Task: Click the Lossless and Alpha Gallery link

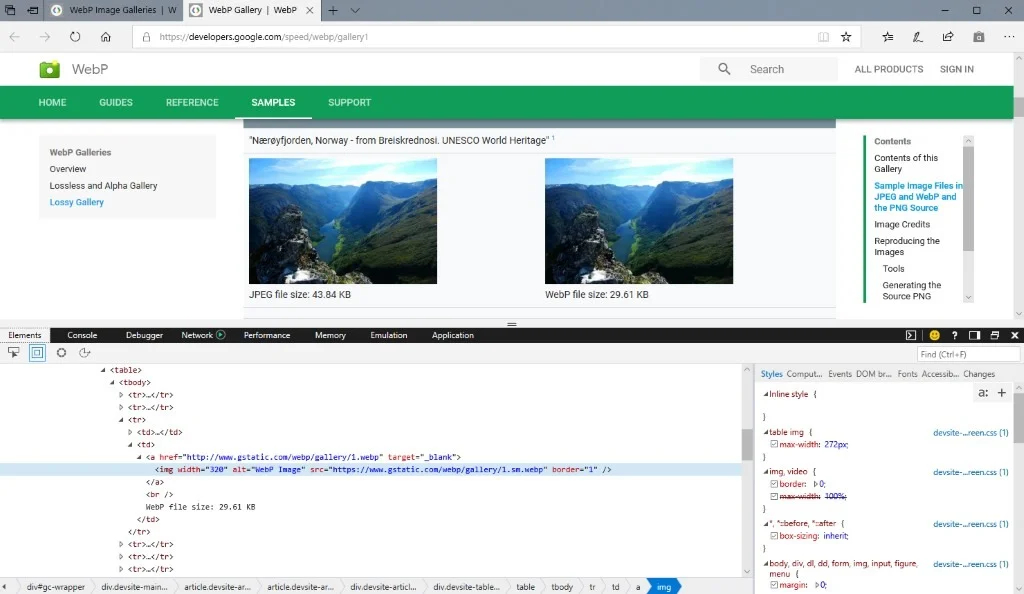Action: [103, 185]
